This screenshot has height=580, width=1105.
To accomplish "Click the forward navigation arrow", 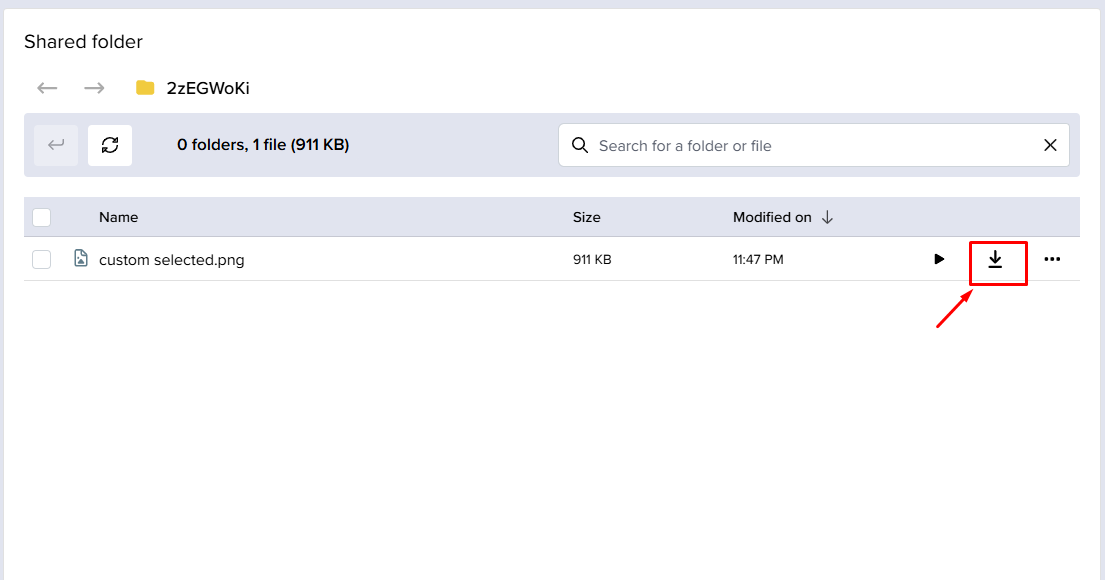I will coord(94,88).
